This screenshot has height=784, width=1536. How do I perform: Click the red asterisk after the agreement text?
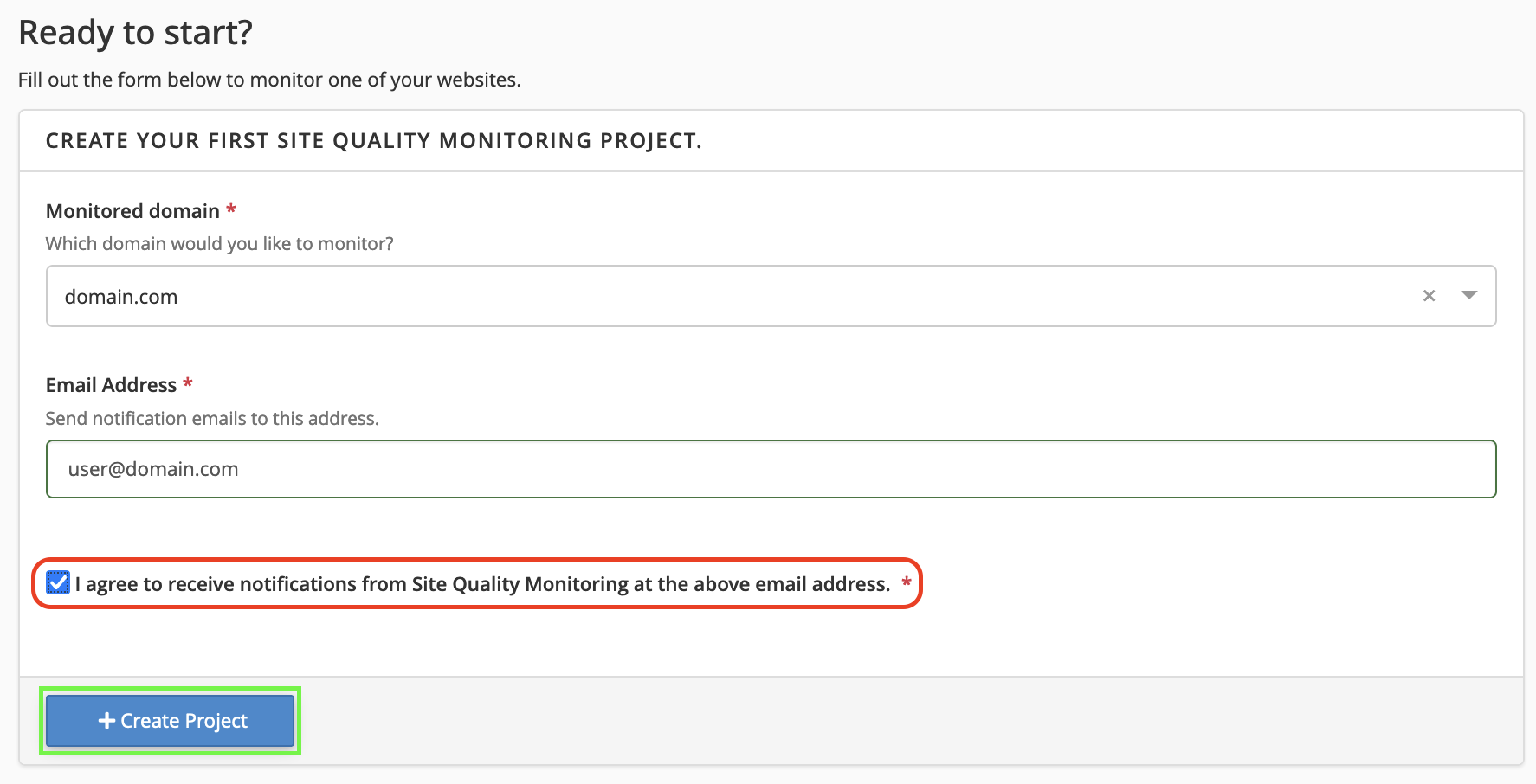pyautogui.click(x=907, y=582)
